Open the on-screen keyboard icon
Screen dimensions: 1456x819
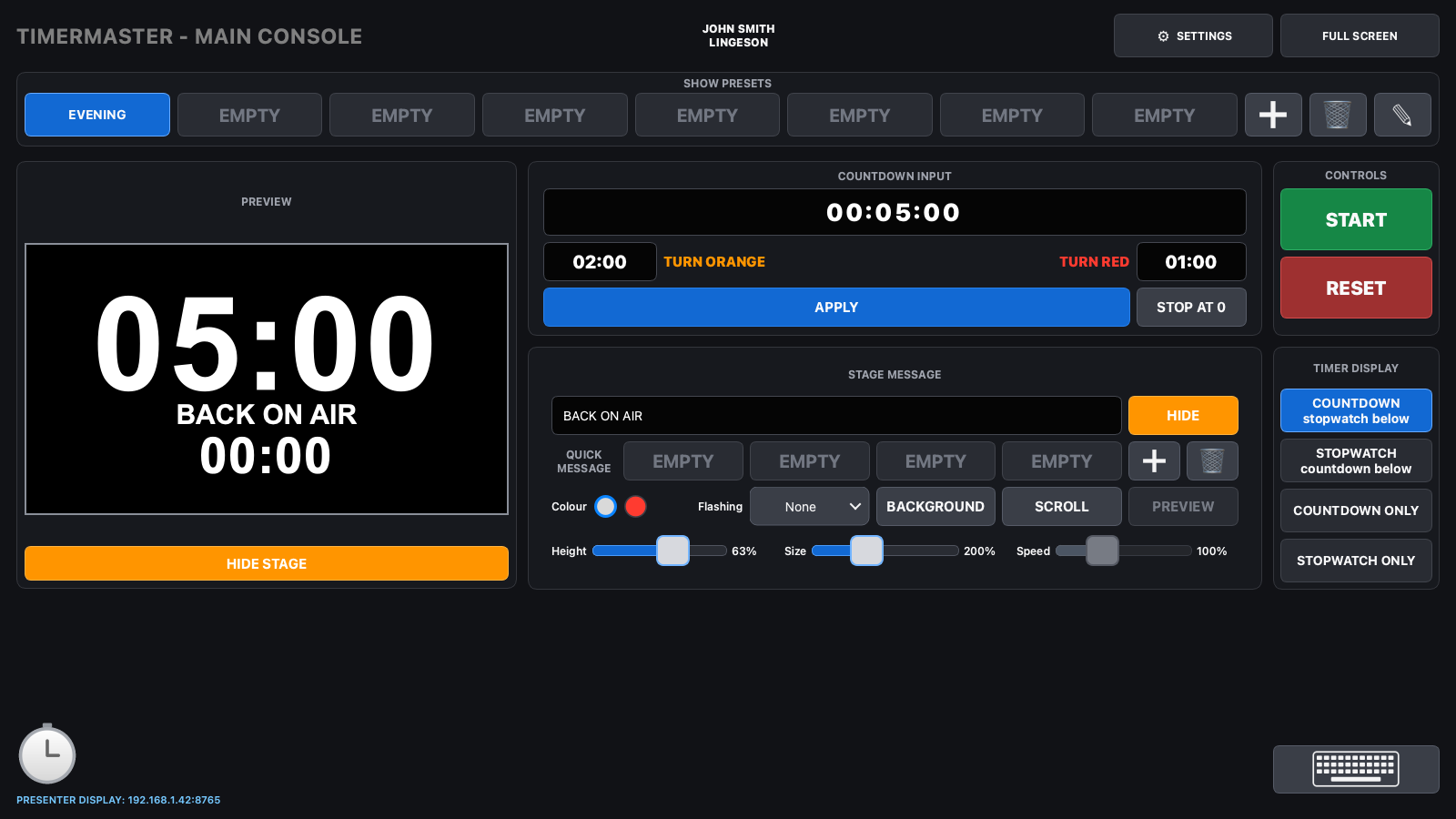[x=1356, y=769]
